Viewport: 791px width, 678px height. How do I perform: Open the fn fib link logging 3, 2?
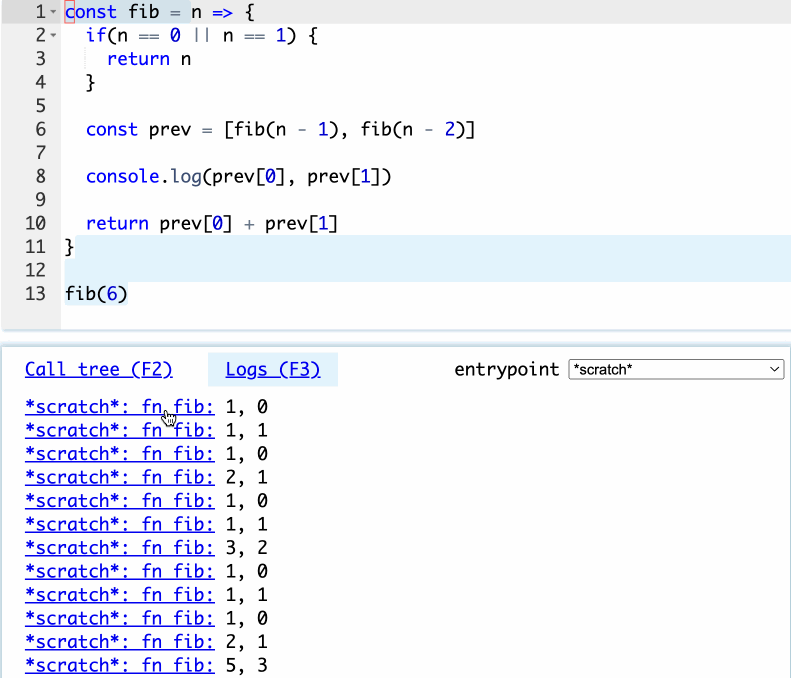point(119,548)
